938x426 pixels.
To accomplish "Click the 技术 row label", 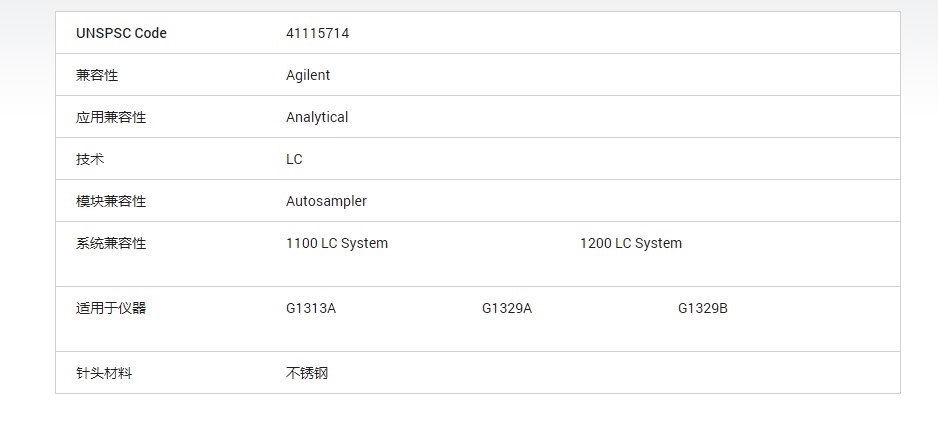I will pyautogui.click(x=90, y=159).
